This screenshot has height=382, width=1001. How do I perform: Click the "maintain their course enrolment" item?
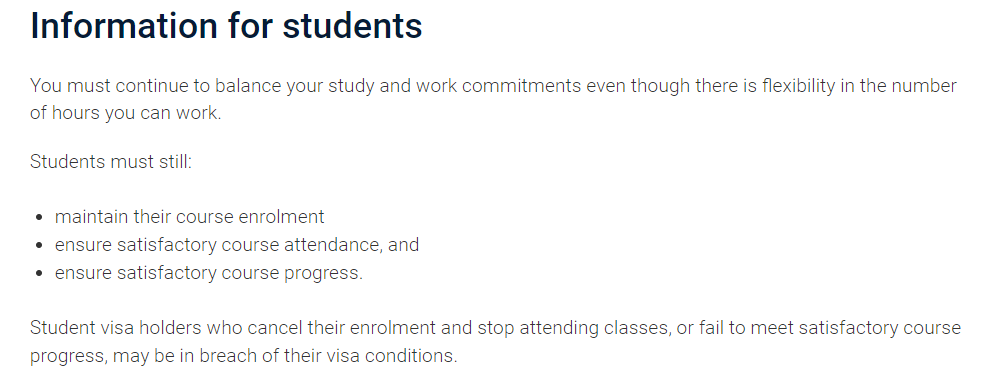[190, 217]
